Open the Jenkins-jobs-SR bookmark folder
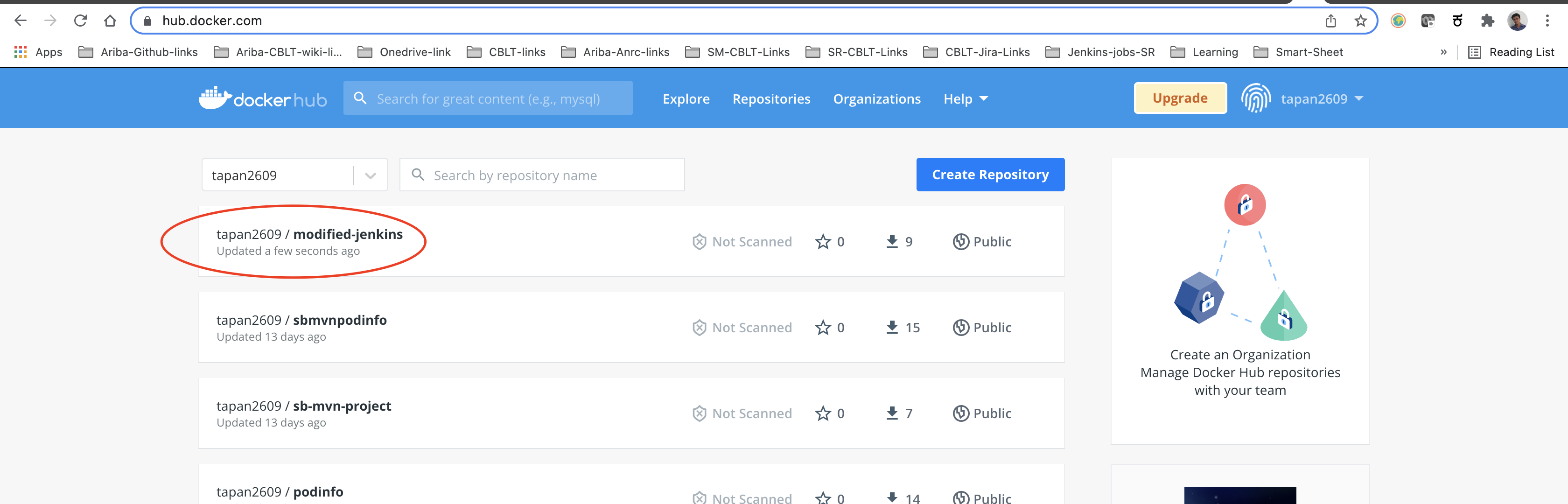This screenshot has height=504, width=1568. 1099,52
